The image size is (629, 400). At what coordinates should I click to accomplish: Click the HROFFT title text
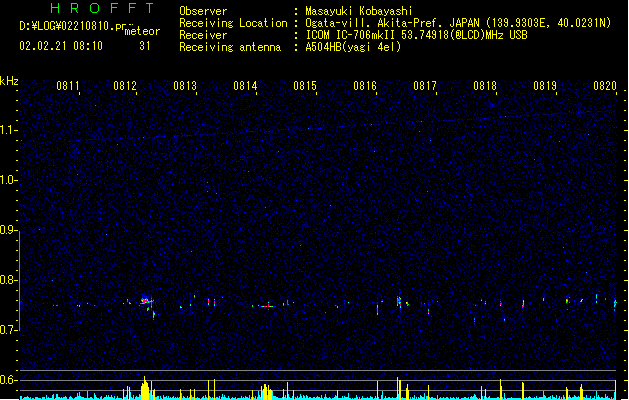102,8
